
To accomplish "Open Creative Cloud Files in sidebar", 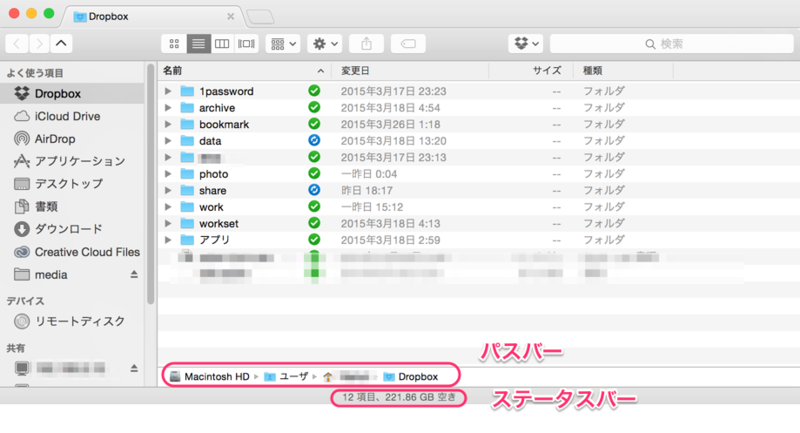I will click(77, 252).
